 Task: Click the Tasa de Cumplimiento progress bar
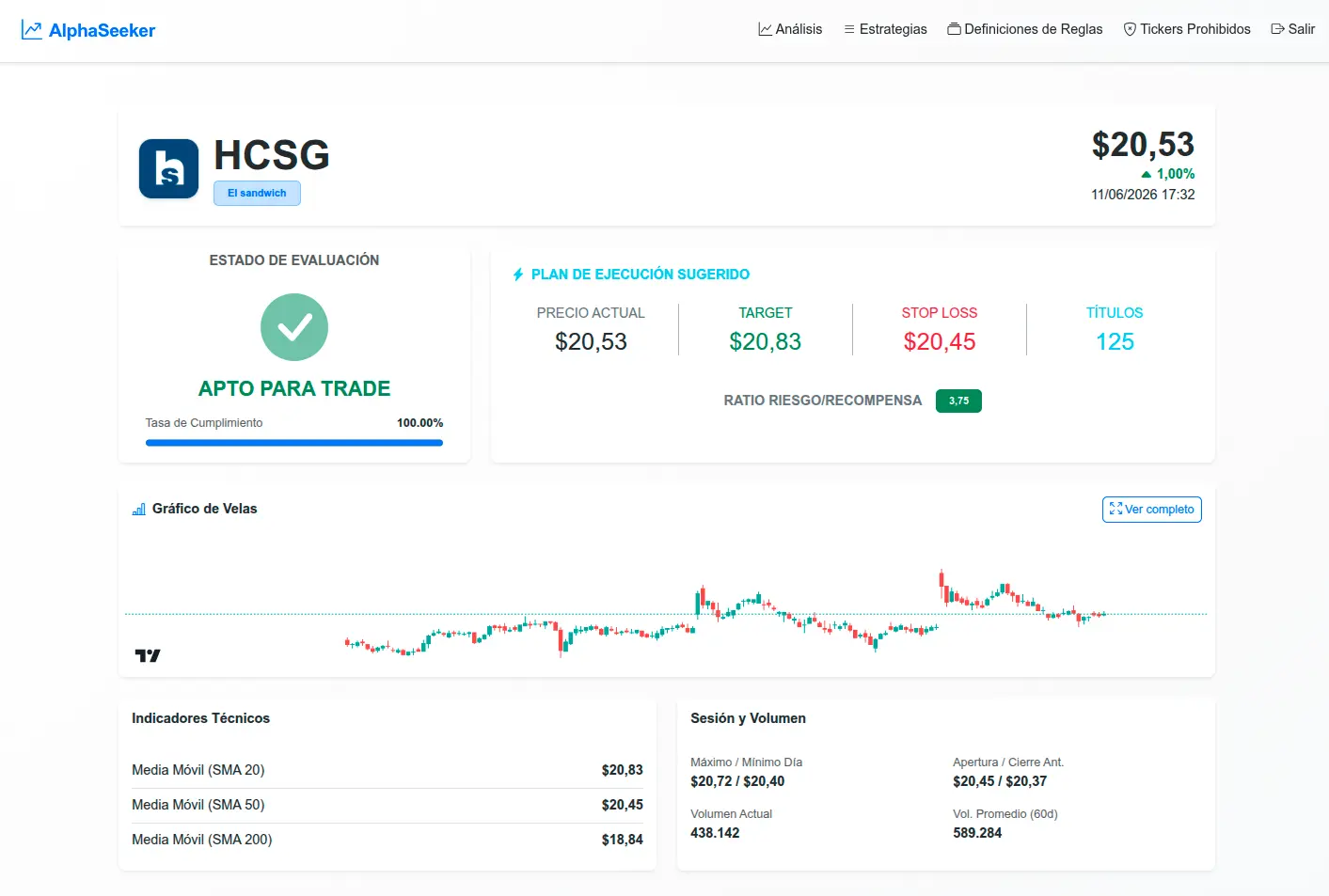[x=294, y=443]
